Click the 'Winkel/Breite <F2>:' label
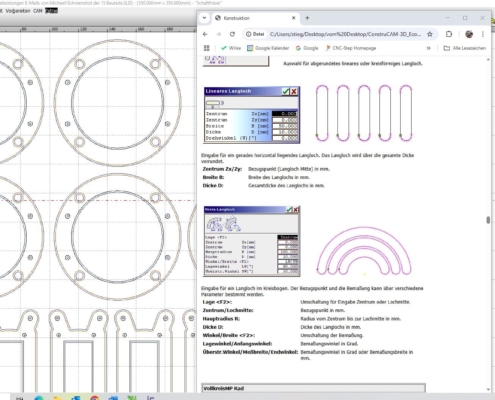 pos(229,335)
